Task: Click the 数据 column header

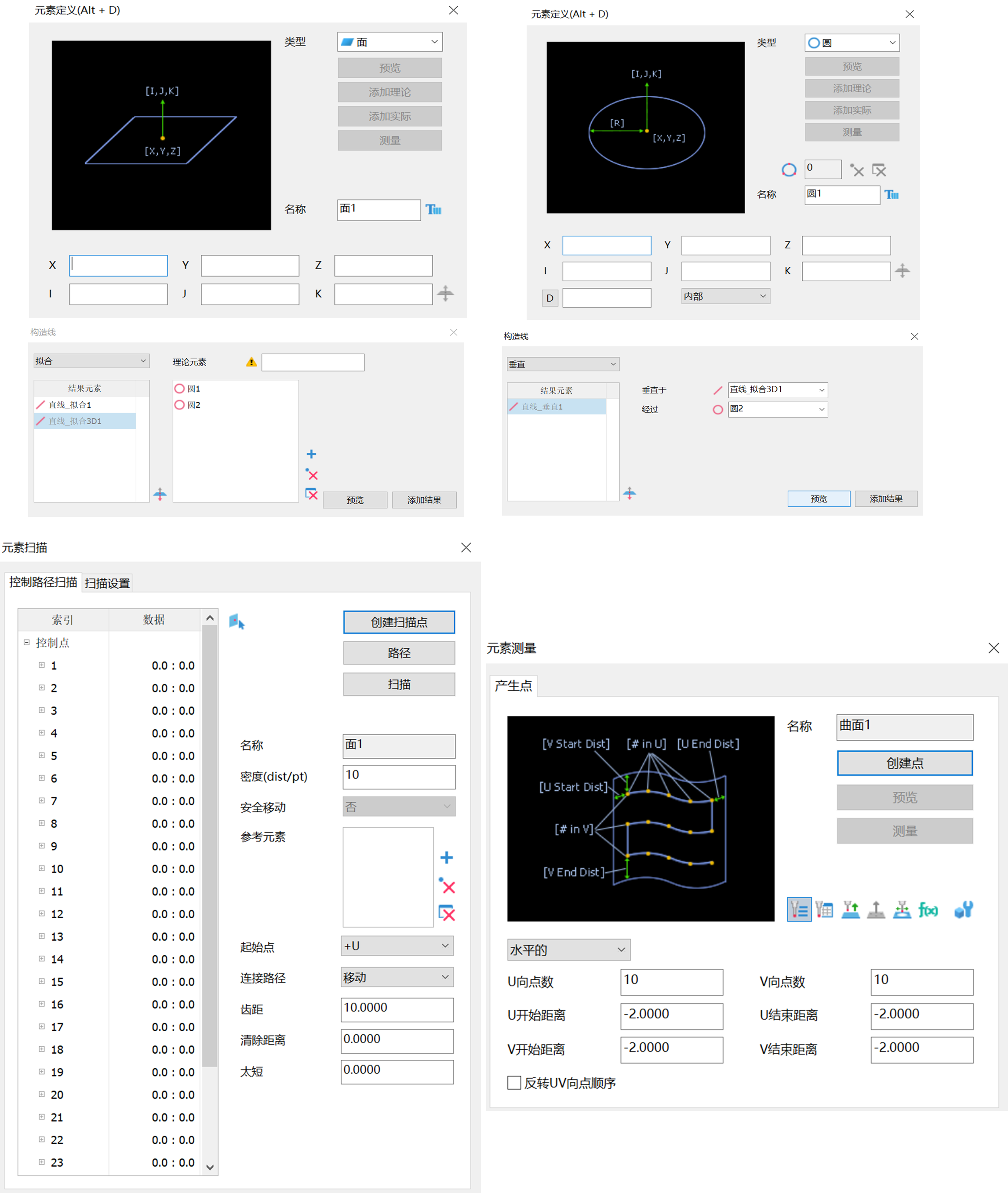Action: click(154, 620)
